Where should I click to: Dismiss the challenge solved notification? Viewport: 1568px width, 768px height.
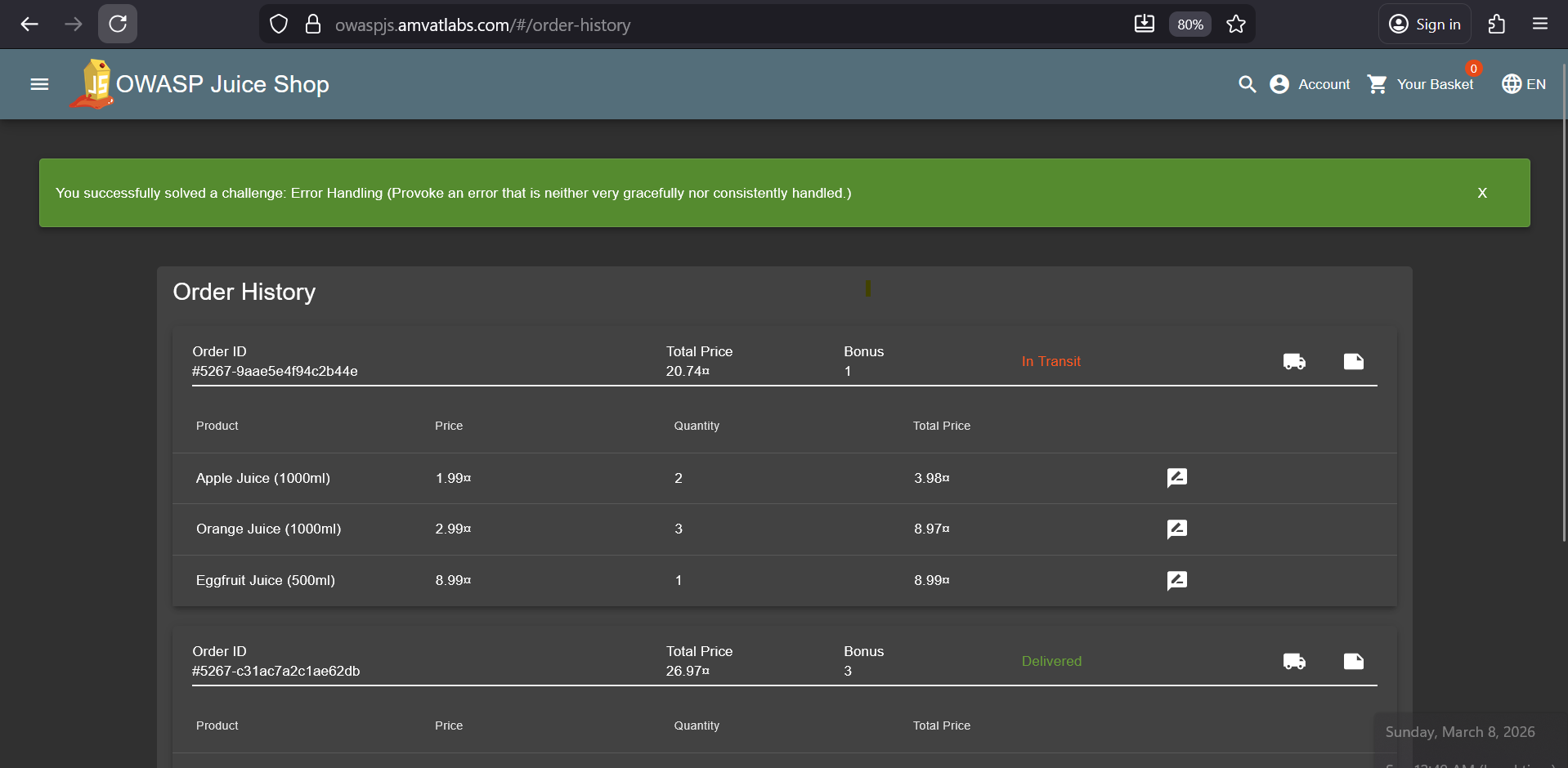pos(1481,193)
